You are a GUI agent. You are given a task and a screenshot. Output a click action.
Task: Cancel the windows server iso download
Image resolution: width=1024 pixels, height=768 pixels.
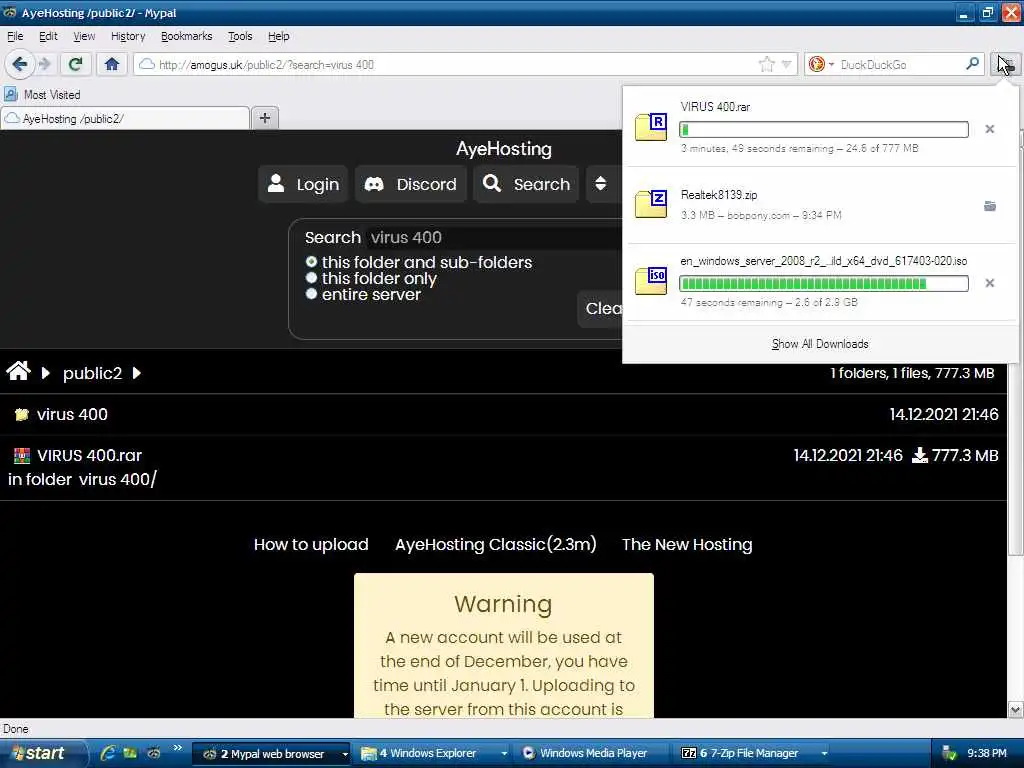989,283
